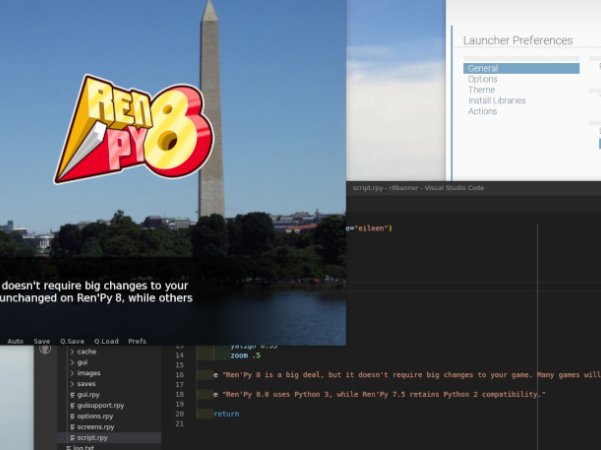Click the Ren'Py 8 logo in the game

coord(133,130)
